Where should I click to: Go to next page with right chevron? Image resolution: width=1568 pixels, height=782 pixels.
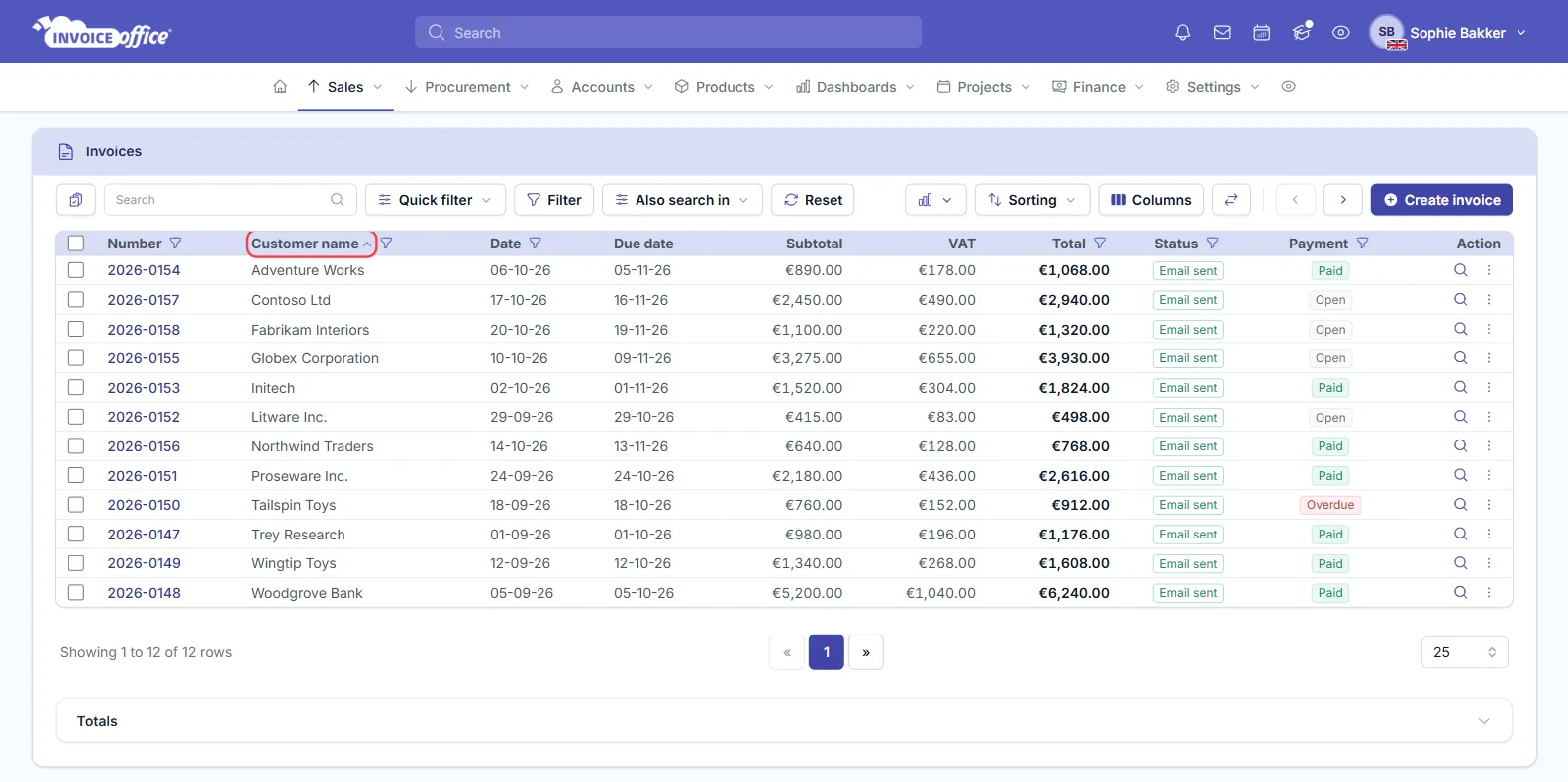1343,200
